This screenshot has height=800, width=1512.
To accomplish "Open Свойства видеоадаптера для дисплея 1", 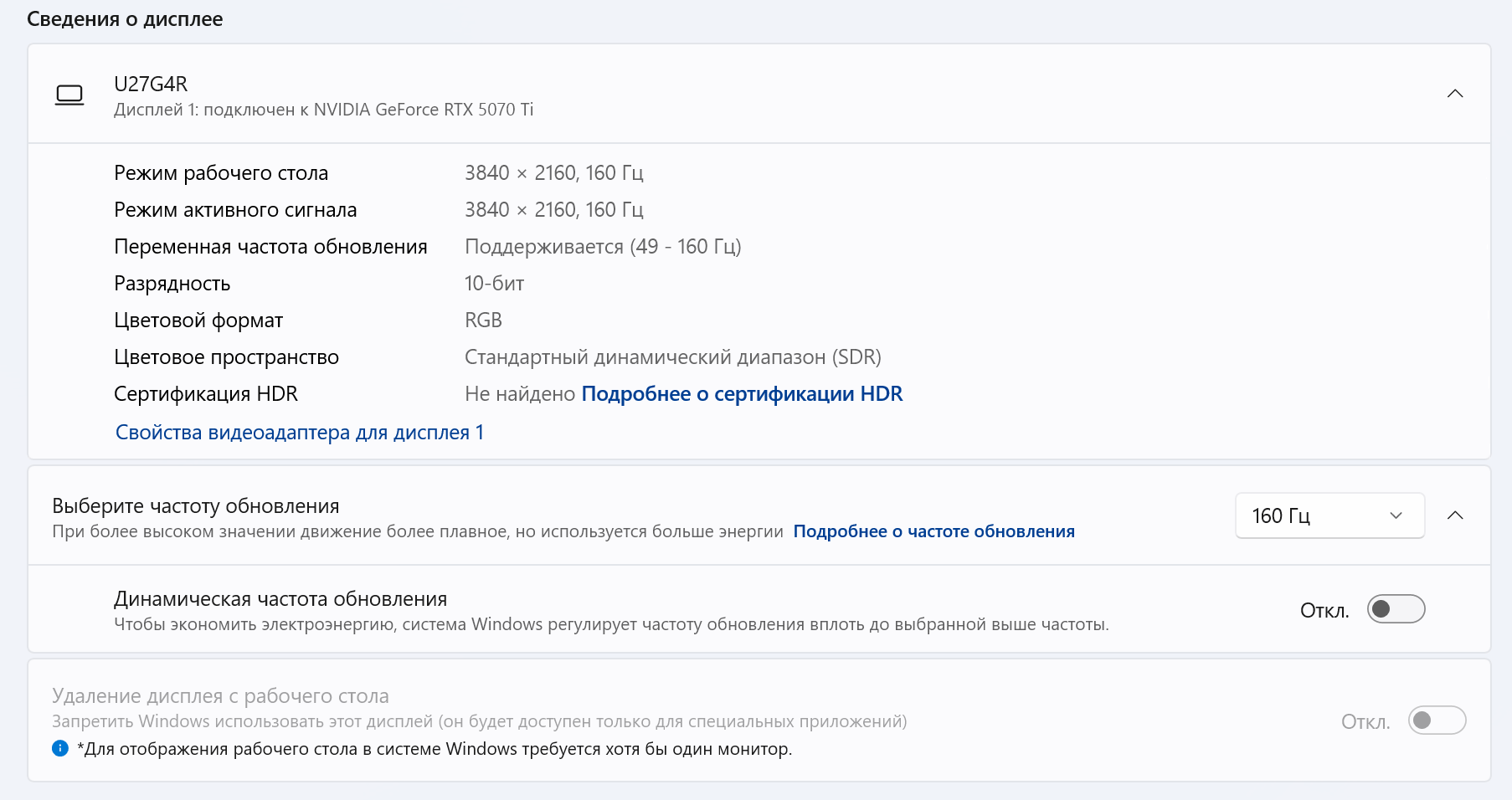I will tap(299, 433).
